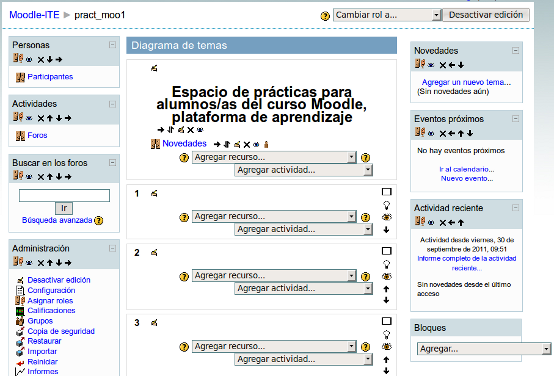Open help icon next to Cambiar rol a
The width and height of the screenshot is (554, 376).
[x=325, y=16]
